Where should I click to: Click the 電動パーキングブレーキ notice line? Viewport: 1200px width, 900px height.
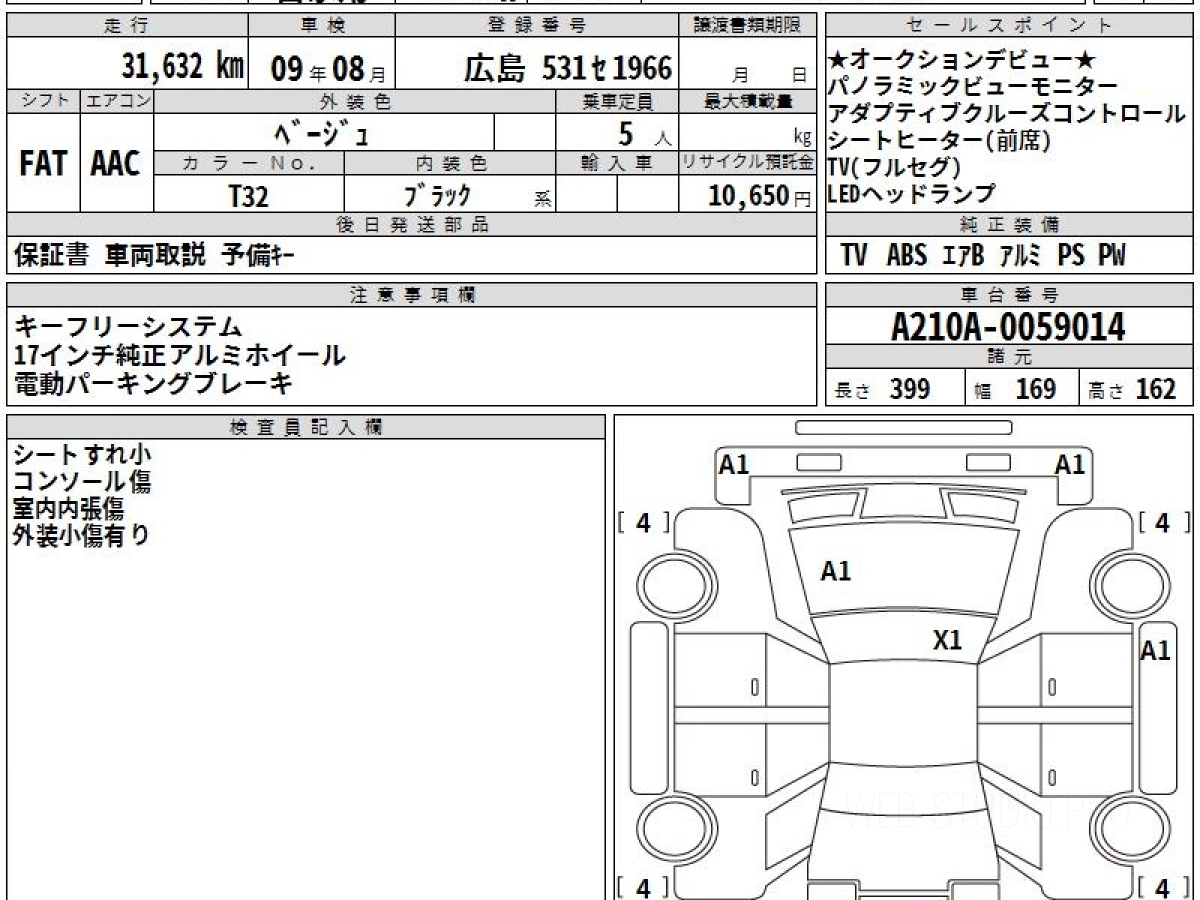point(153,383)
